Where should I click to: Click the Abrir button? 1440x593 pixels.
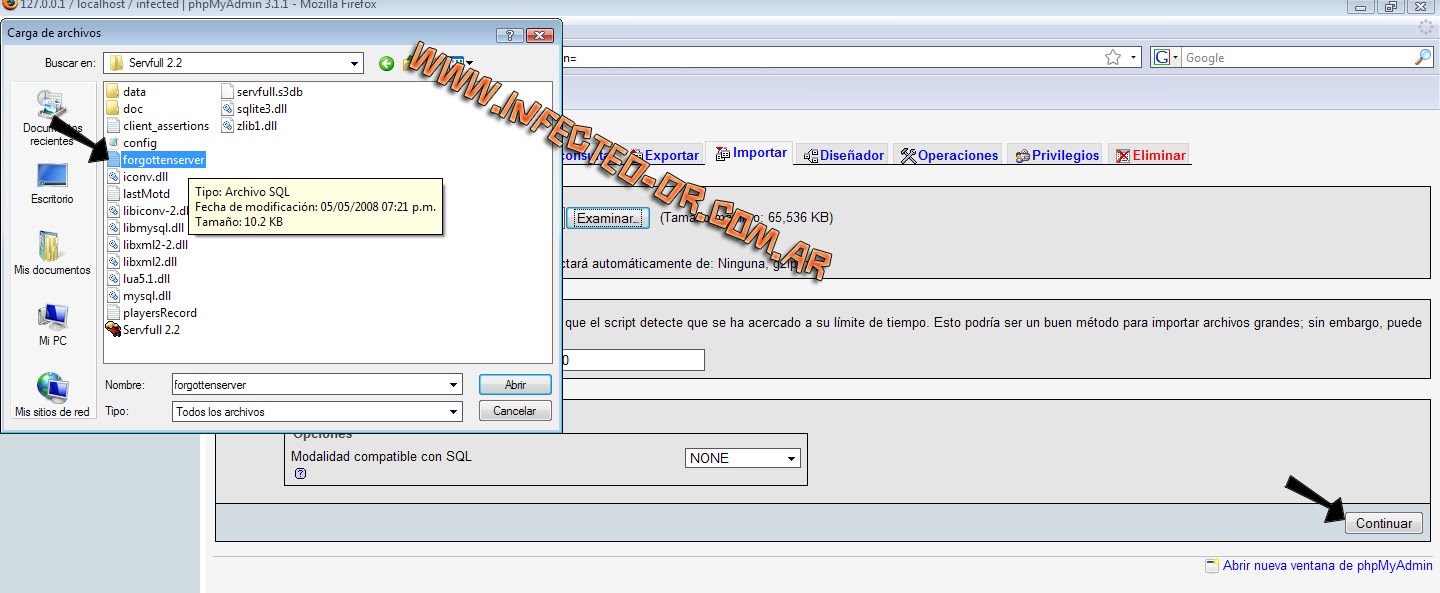[x=515, y=385]
